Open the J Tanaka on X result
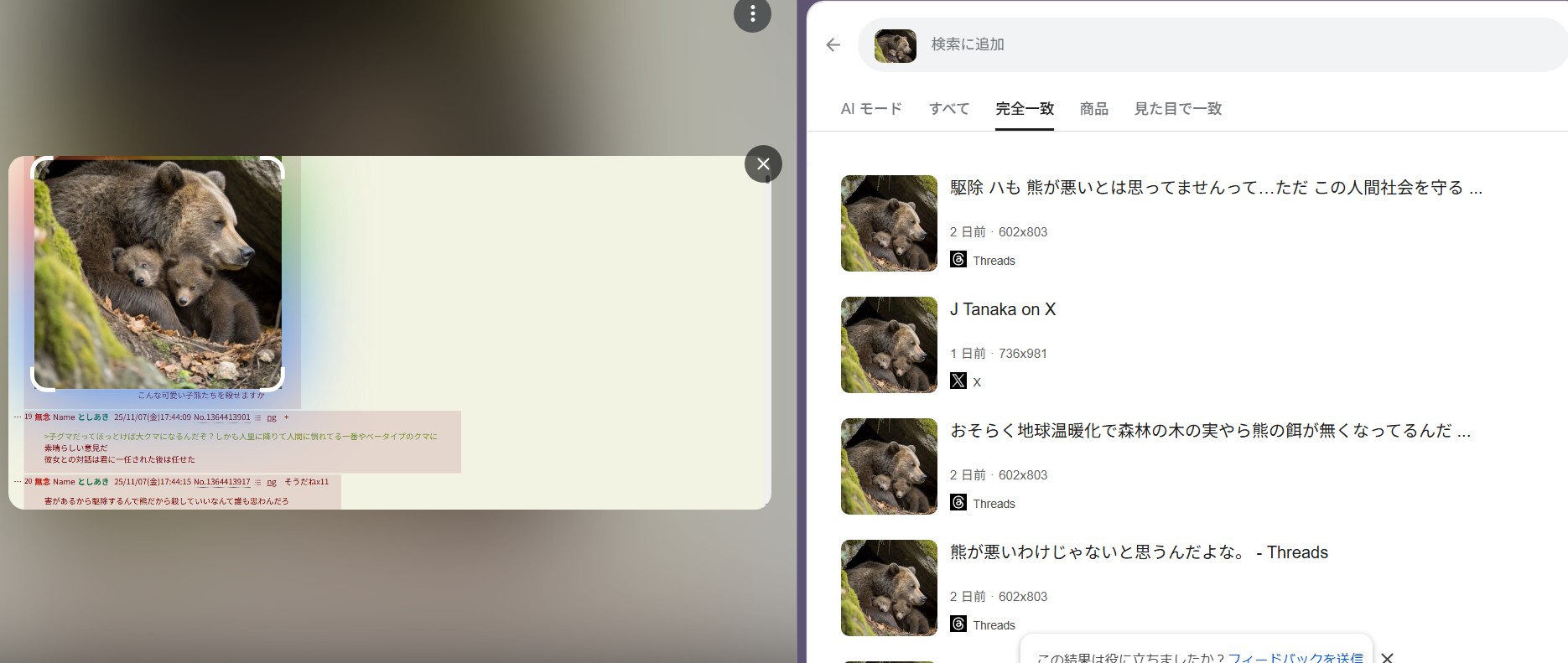The width and height of the screenshot is (1568, 663). [1003, 309]
